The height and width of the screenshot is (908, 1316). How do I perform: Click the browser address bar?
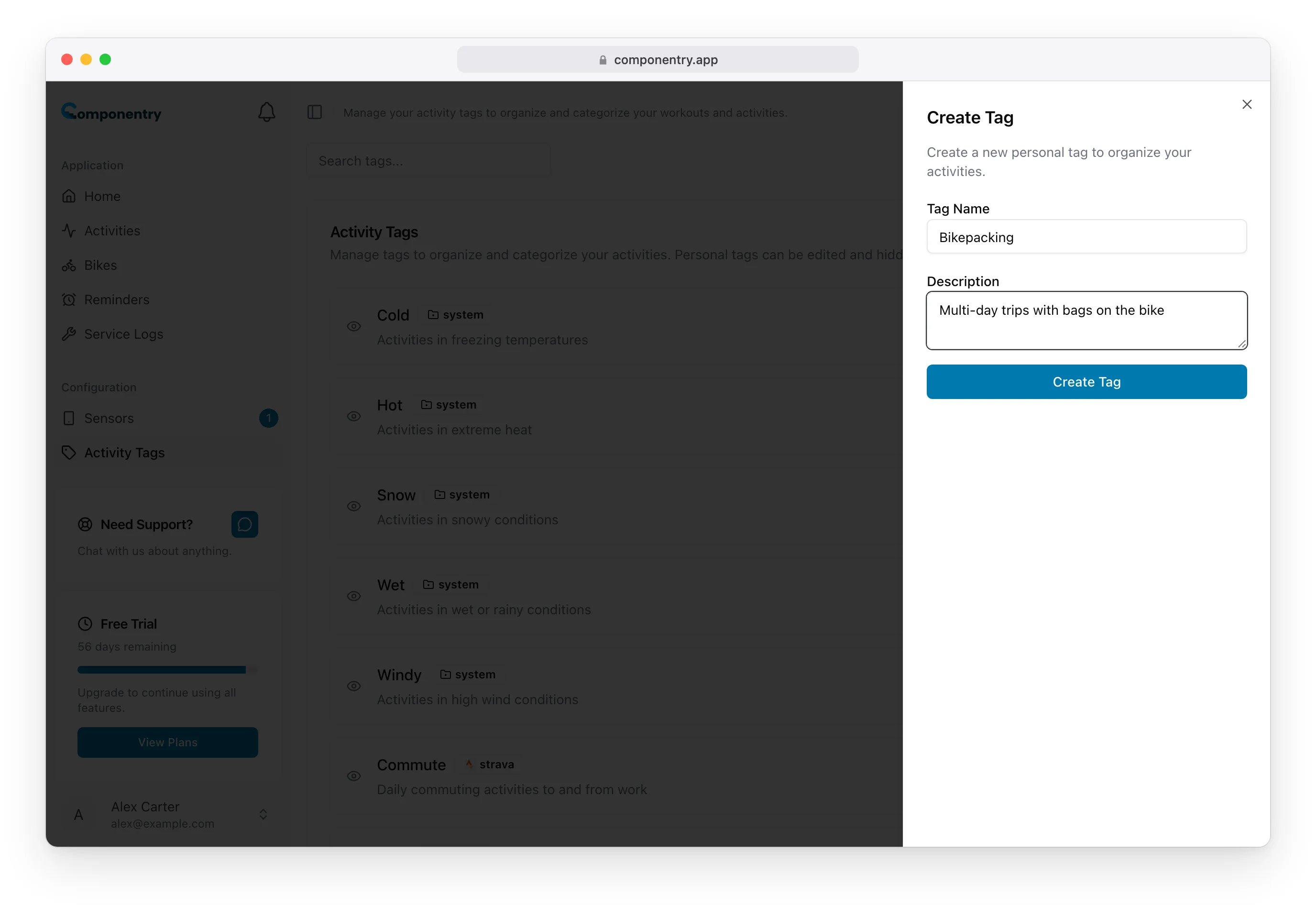click(x=658, y=59)
